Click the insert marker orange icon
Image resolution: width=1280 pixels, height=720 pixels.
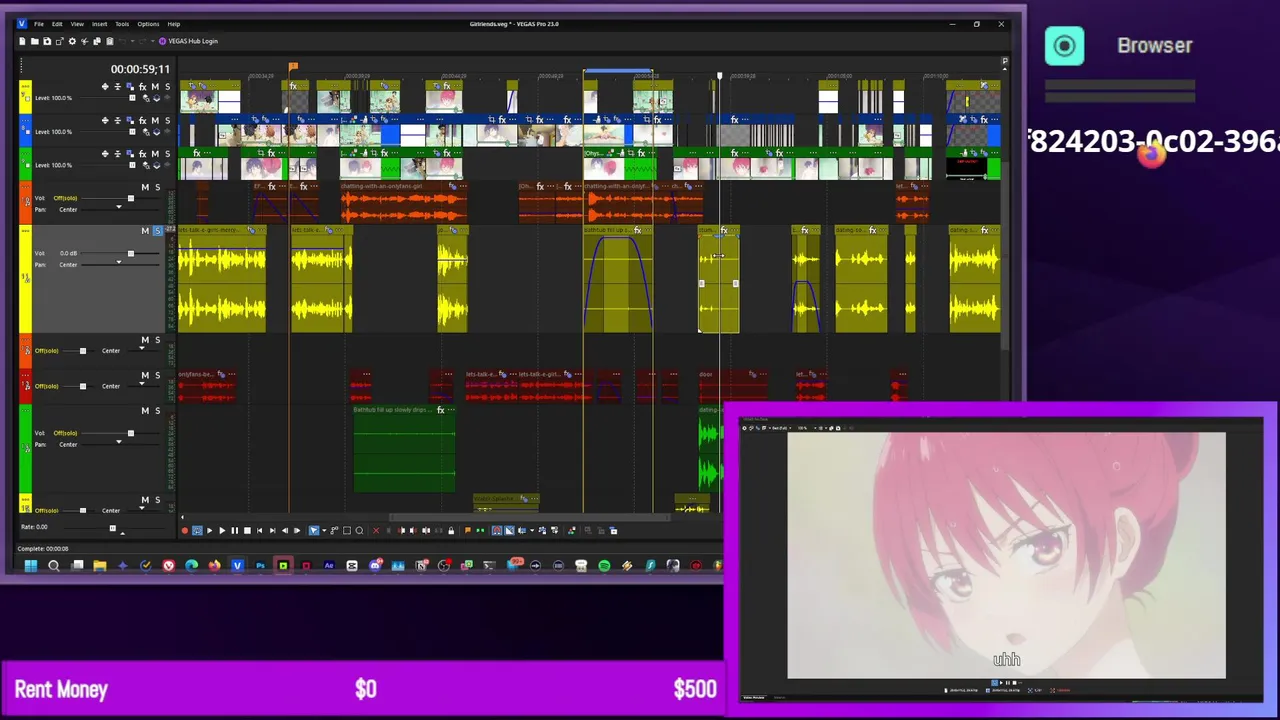click(467, 531)
